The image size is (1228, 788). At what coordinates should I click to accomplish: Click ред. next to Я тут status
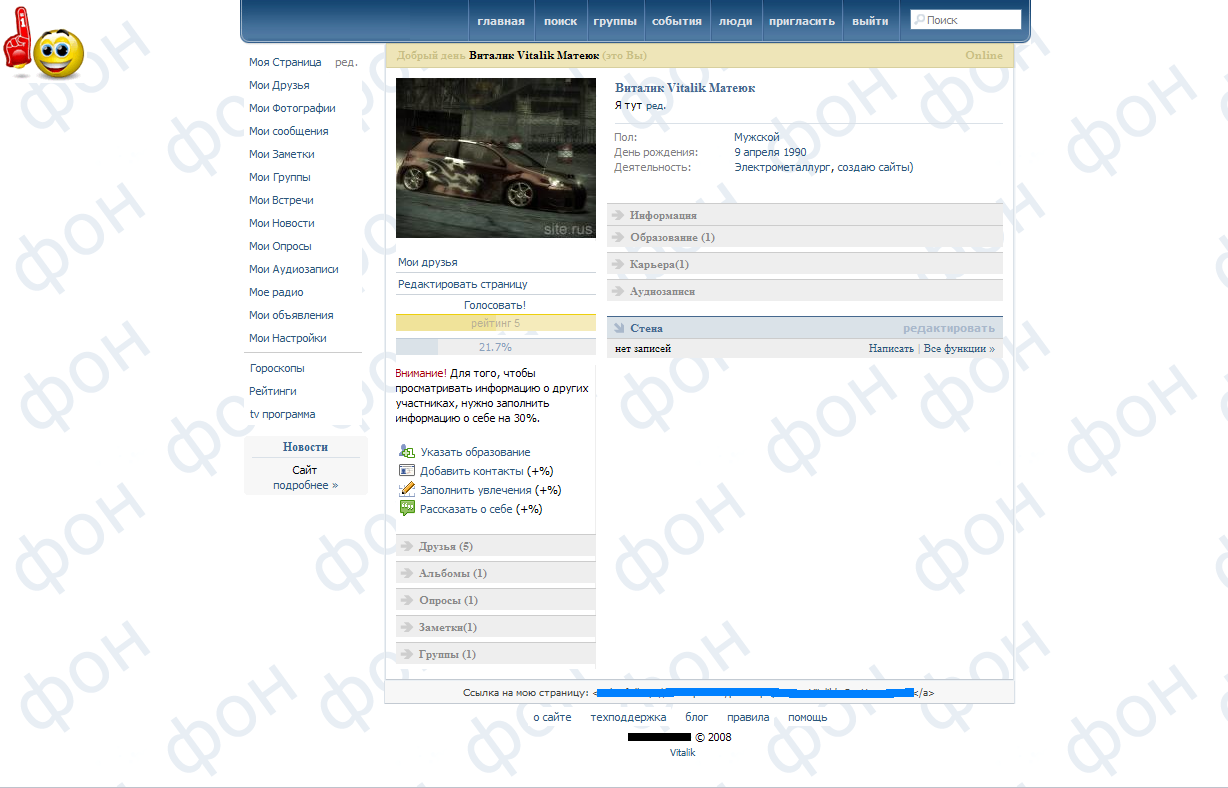click(x=656, y=105)
